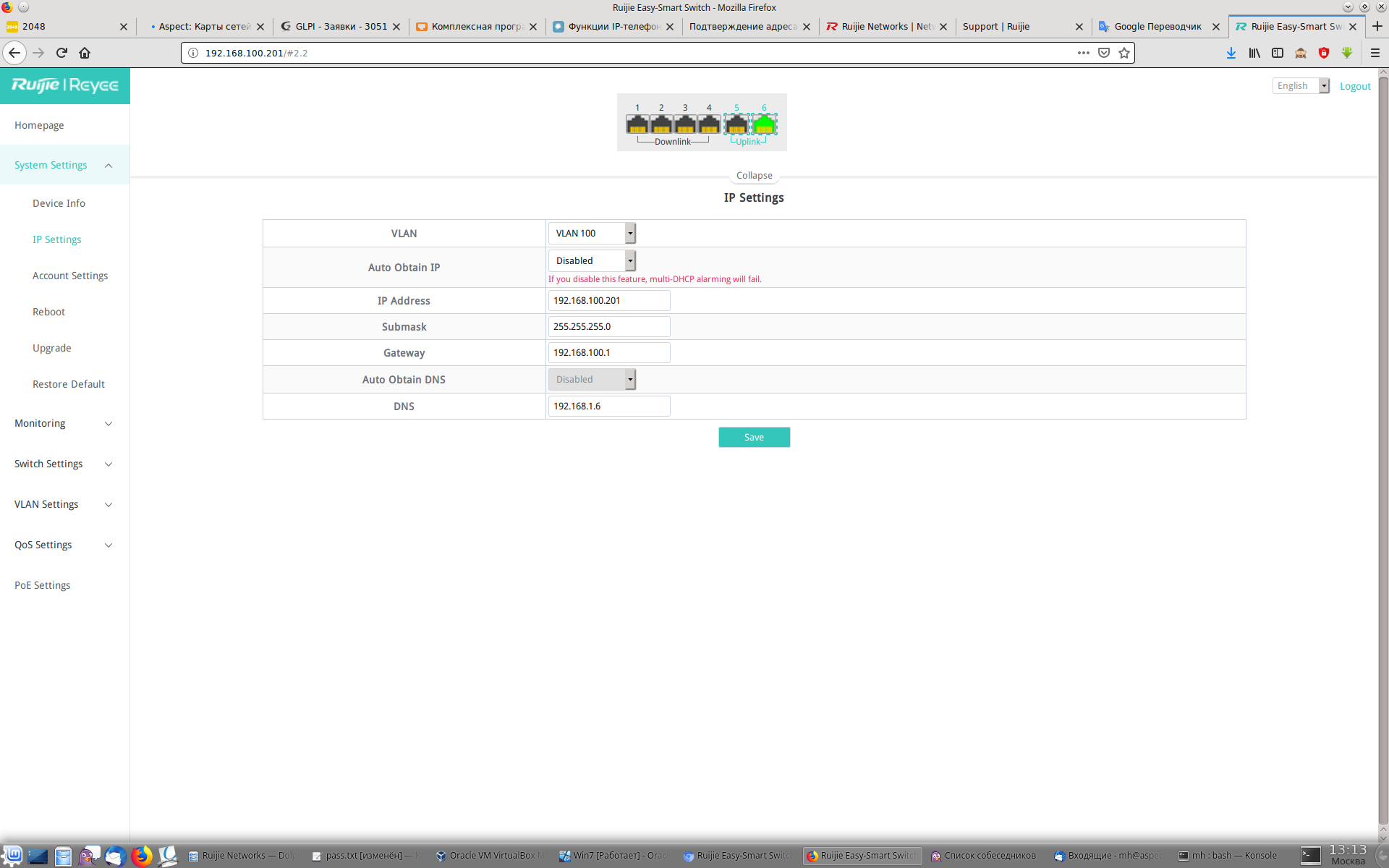Reload the page with the refresh icon
The height and width of the screenshot is (868, 1389).
point(61,53)
